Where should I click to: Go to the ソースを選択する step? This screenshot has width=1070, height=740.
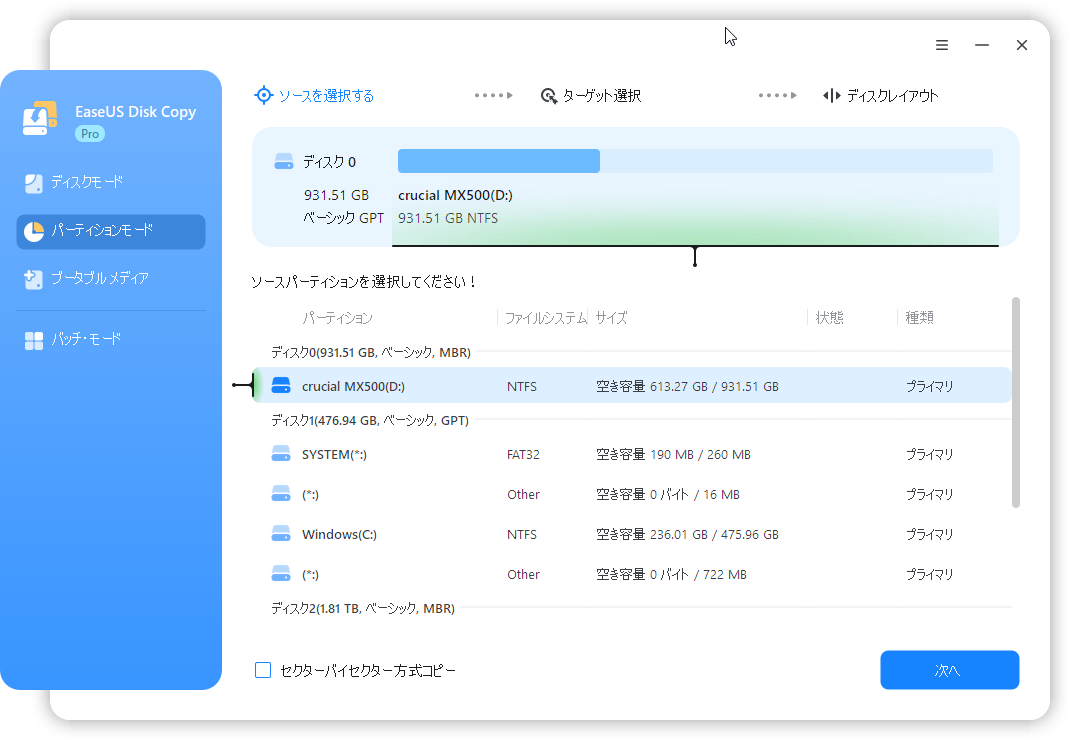(x=314, y=96)
